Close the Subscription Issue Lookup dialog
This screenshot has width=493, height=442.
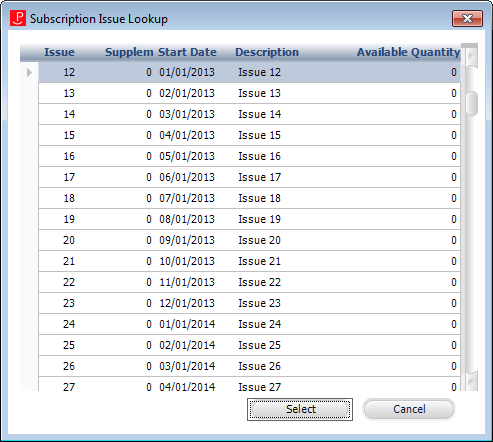click(x=467, y=18)
